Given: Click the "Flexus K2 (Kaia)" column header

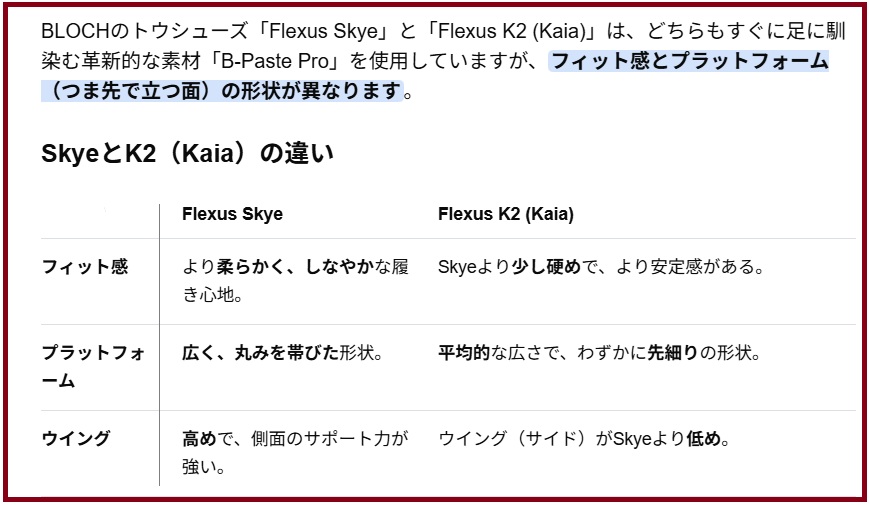Looking at the screenshot, I should pyautogui.click(x=505, y=214).
